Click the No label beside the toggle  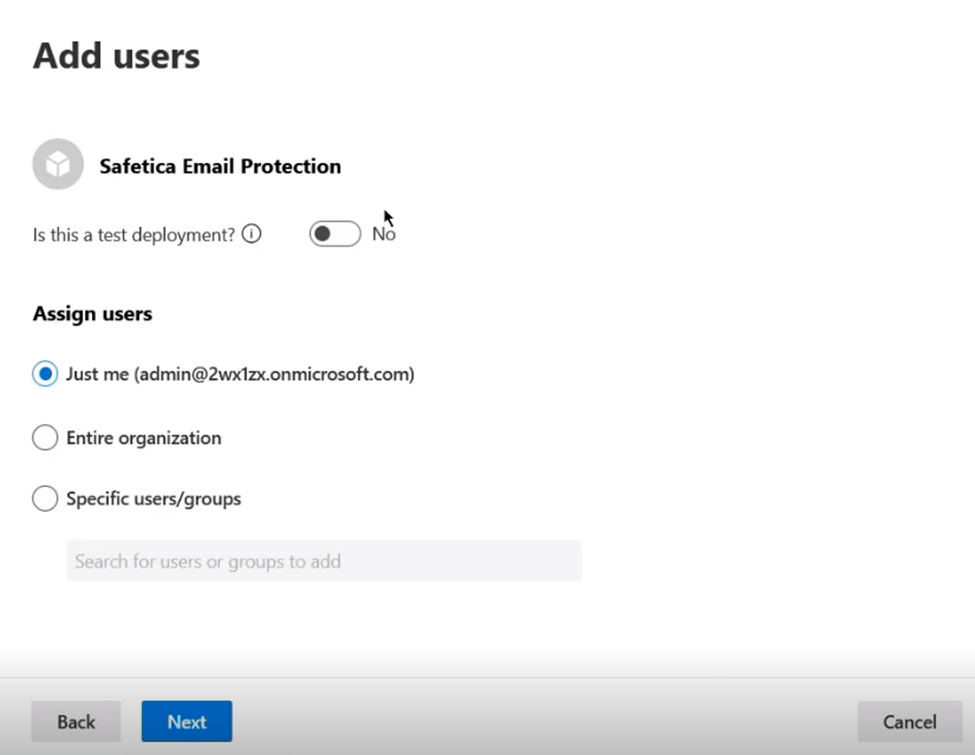tap(385, 234)
